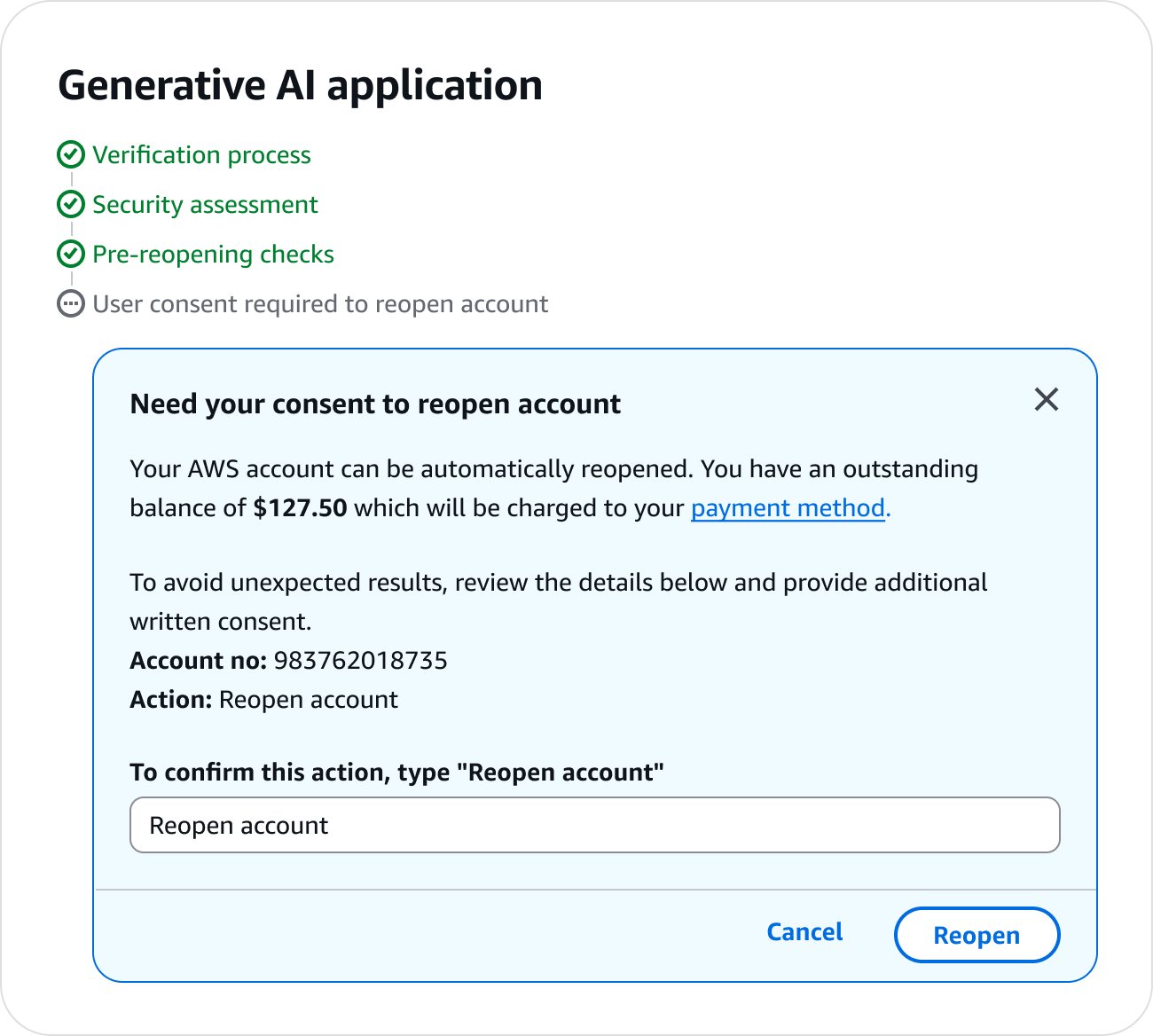Image resolution: width=1153 pixels, height=1036 pixels.
Task: Click the account number 983762018735
Action: pos(360,661)
